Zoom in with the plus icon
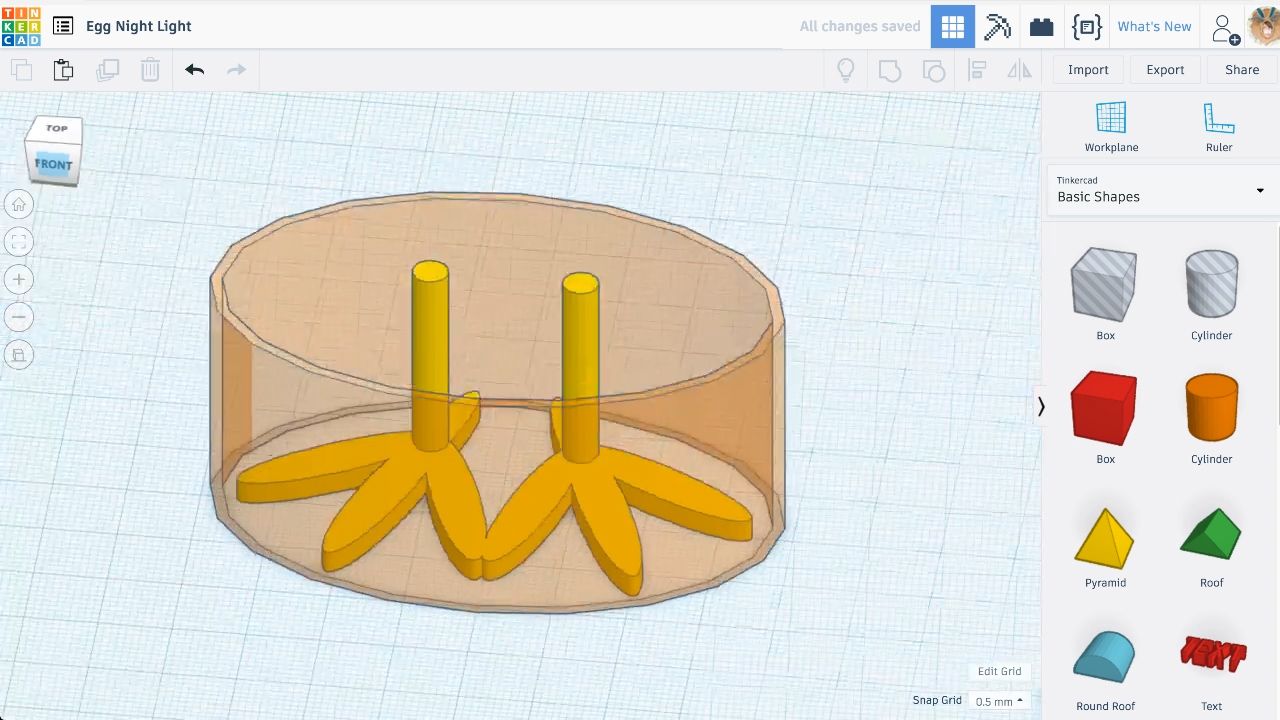Viewport: 1280px width, 720px height. 19,280
